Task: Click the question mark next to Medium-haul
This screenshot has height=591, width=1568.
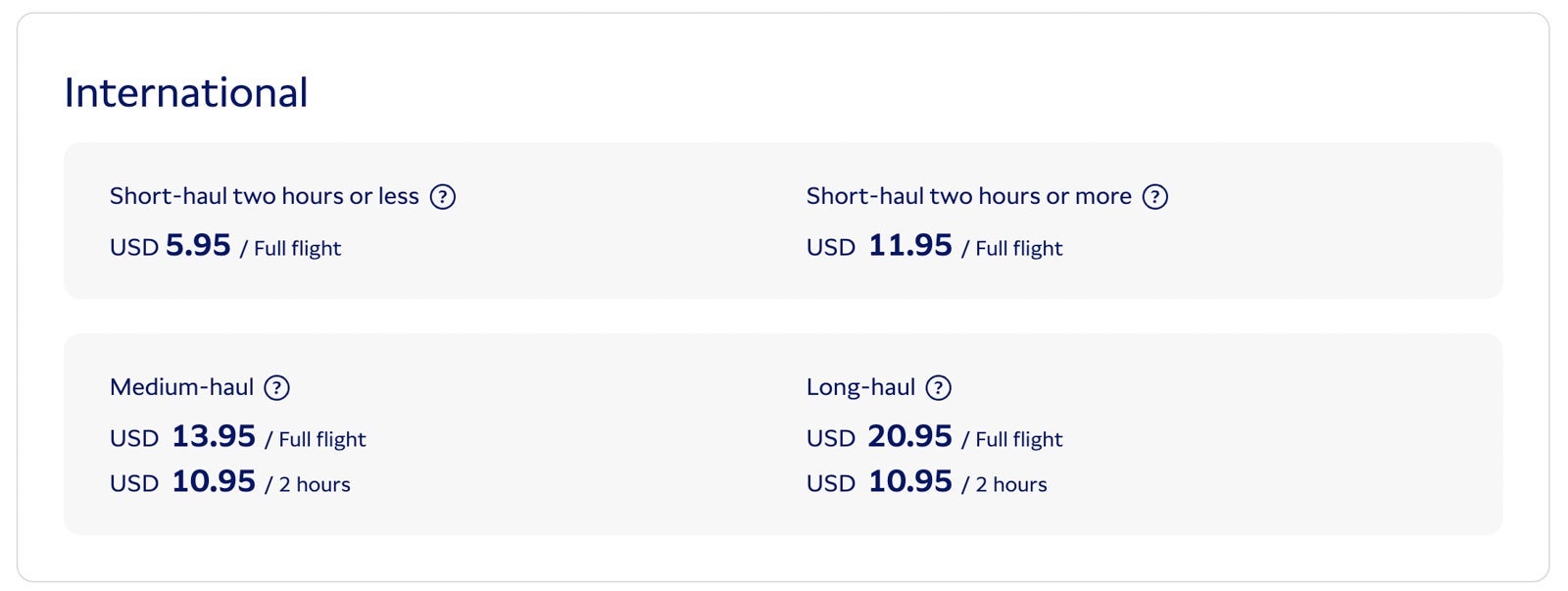Action: point(277,388)
